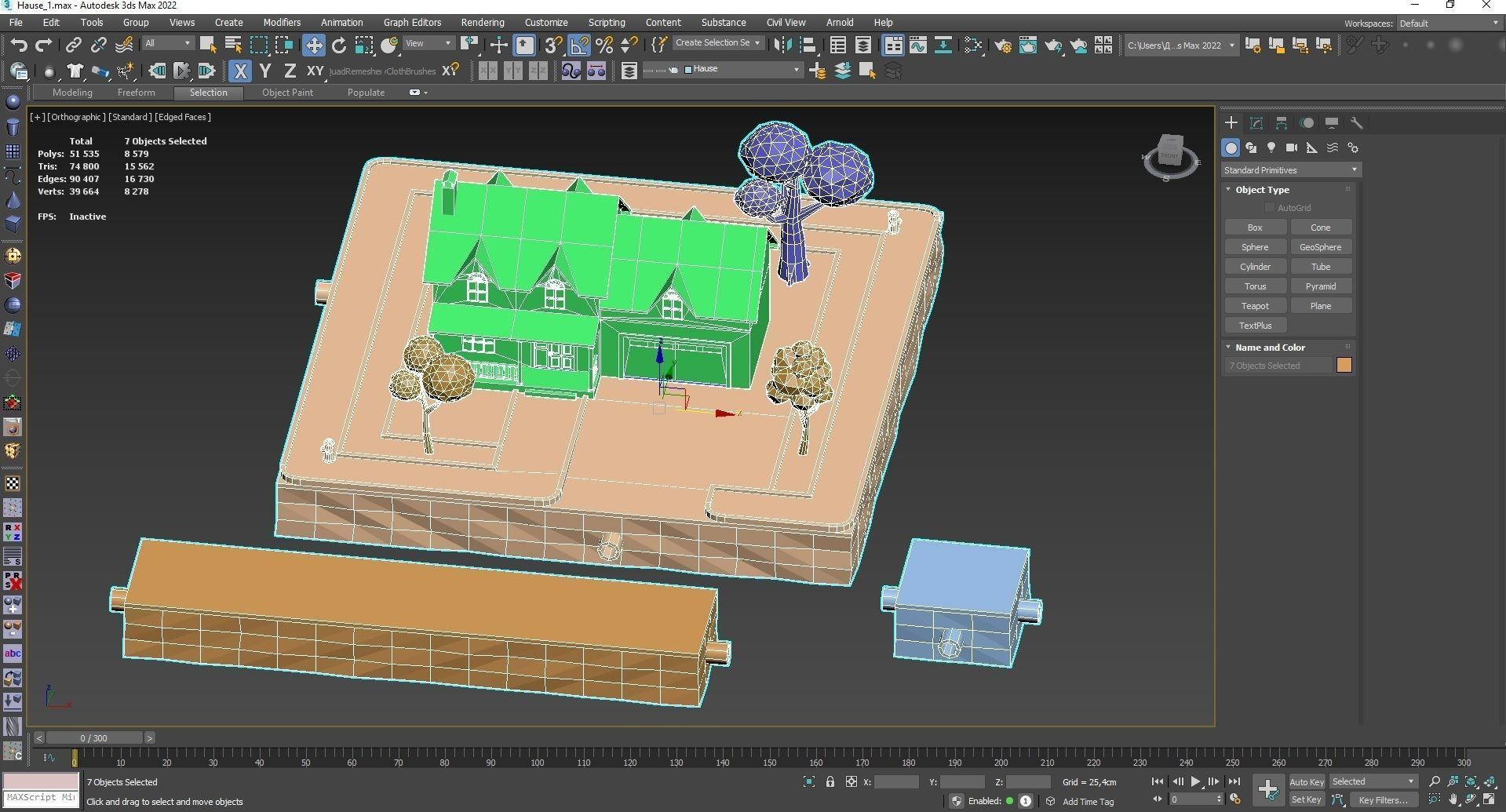The height and width of the screenshot is (812, 1506).
Task: Toggle Auto Key mode
Action: pyautogui.click(x=1307, y=781)
